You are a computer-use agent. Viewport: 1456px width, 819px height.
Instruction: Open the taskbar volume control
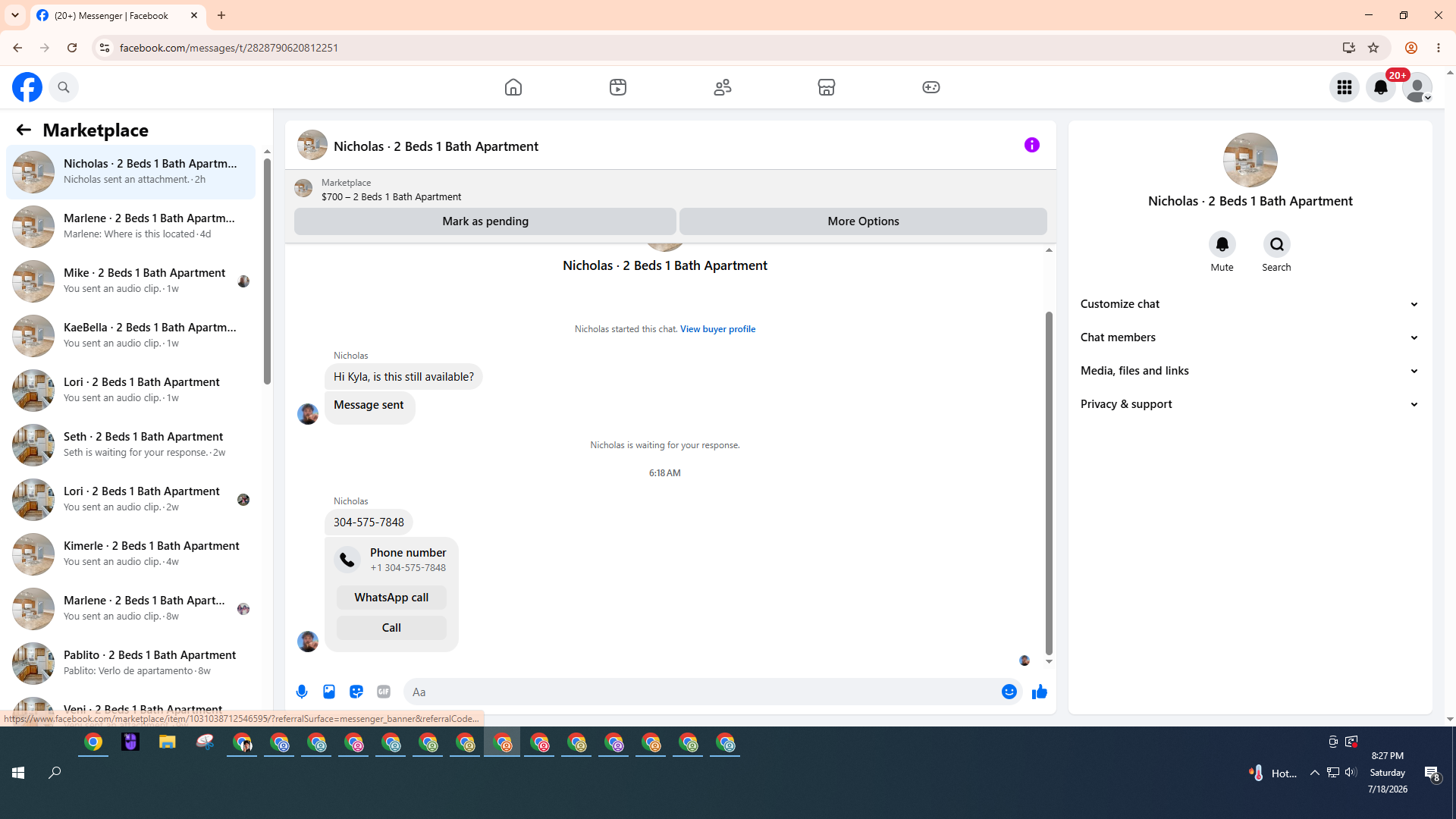(1351, 773)
